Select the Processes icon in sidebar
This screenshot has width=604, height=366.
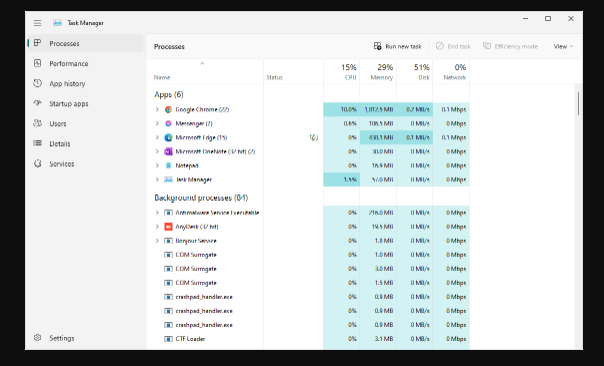pos(37,43)
